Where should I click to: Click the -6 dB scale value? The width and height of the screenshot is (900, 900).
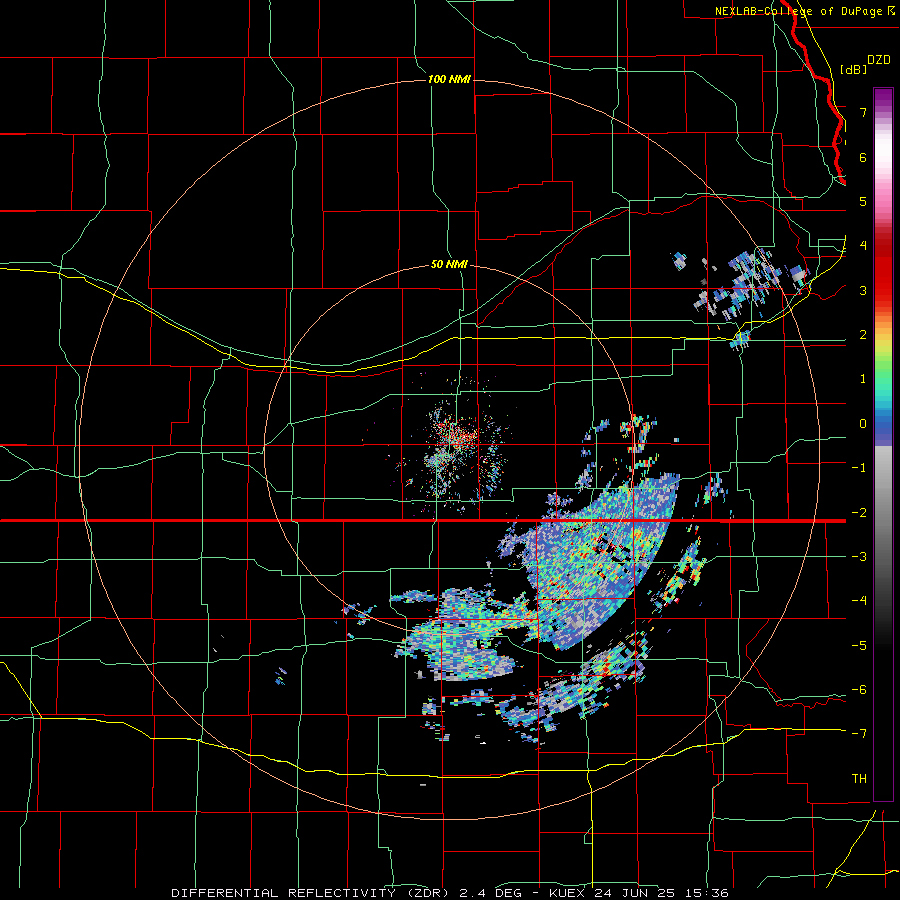pos(859,689)
